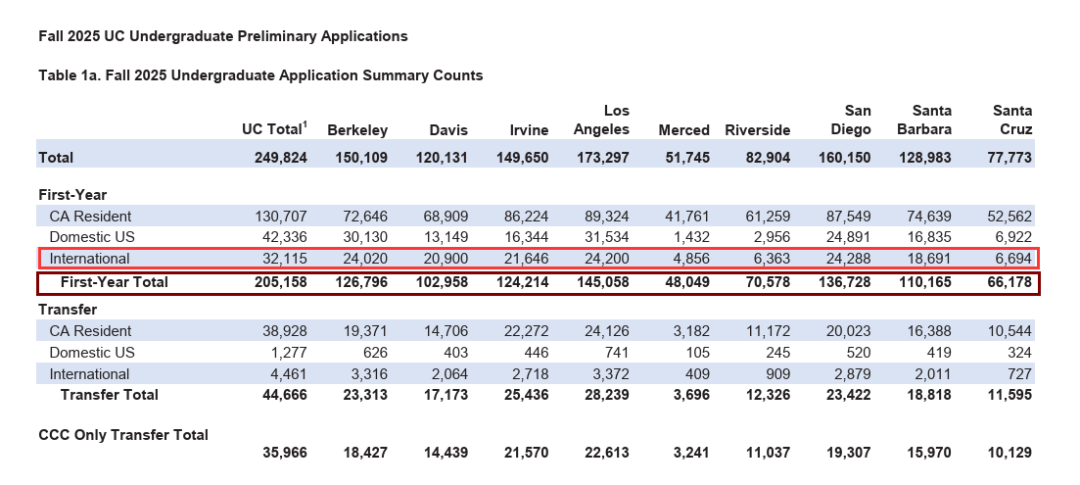The height and width of the screenshot is (485, 1080).
Task: Click Transfer CA Resident value 11,172
Action: tap(767, 331)
